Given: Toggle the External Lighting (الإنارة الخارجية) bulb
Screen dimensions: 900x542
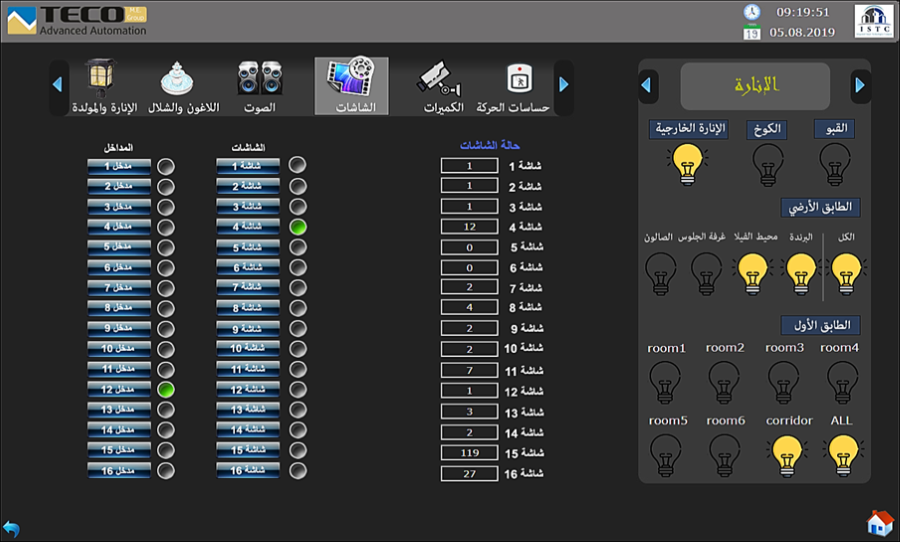Looking at the screenshot, I should click(x=689, y=163).
